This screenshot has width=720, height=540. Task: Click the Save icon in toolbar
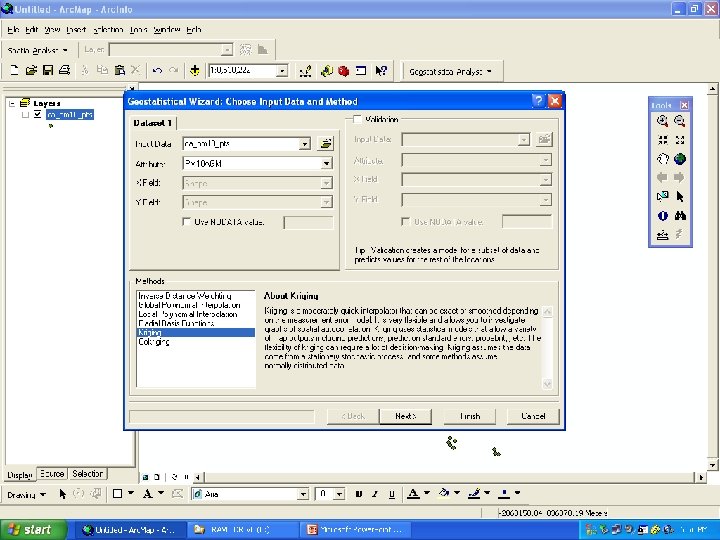(x=48, y=70)
